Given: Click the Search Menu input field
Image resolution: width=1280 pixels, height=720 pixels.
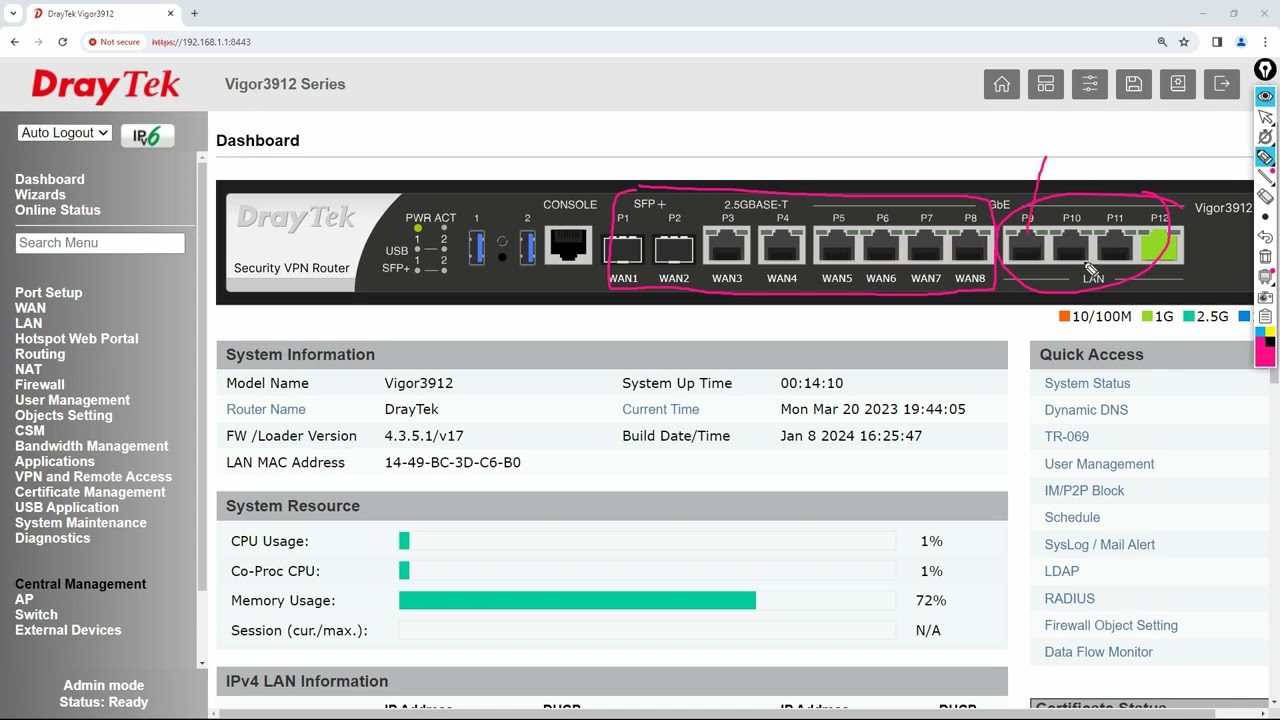Looking at the screenshot, I should pos(100,243).
